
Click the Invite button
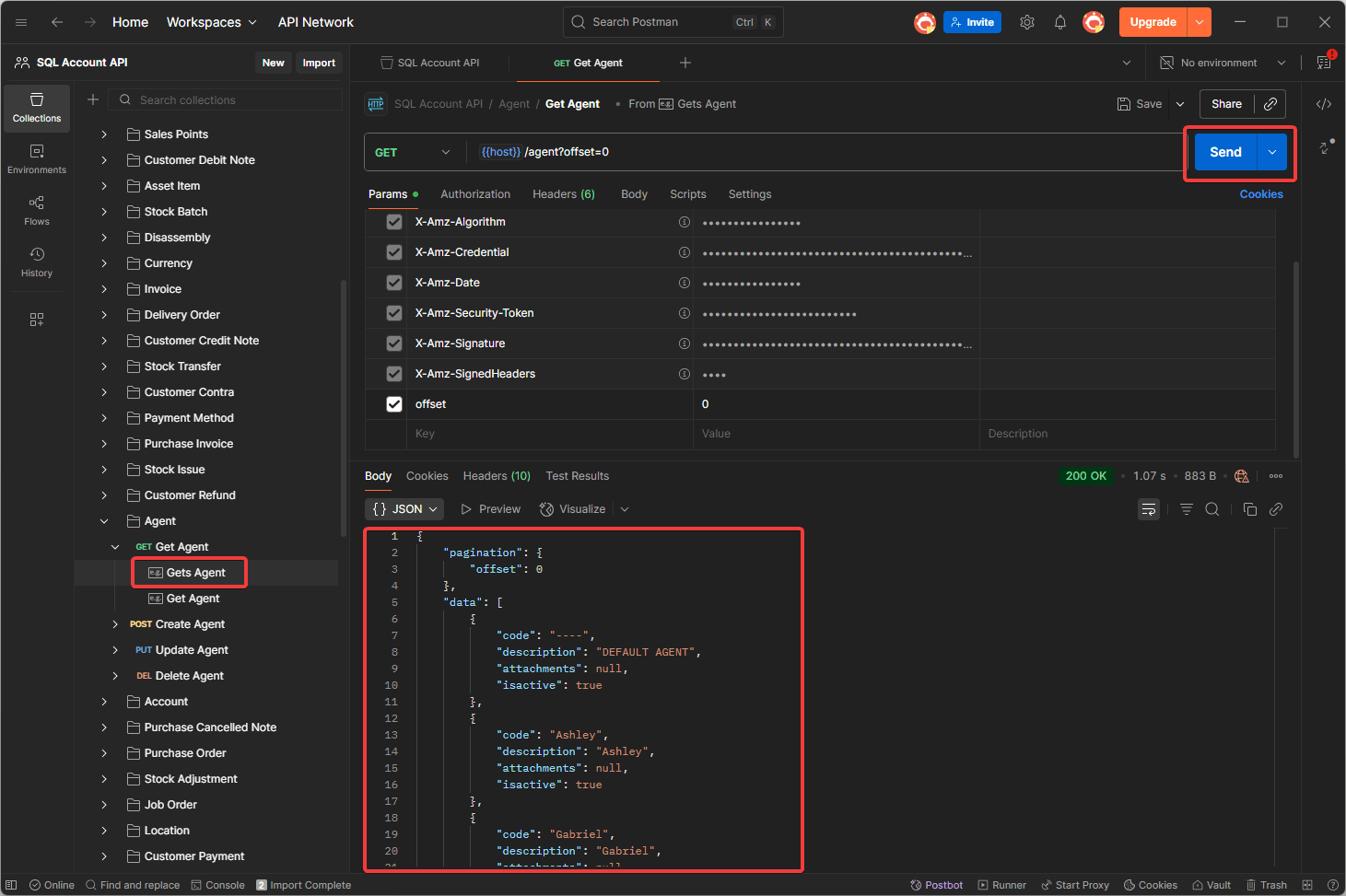972,22
